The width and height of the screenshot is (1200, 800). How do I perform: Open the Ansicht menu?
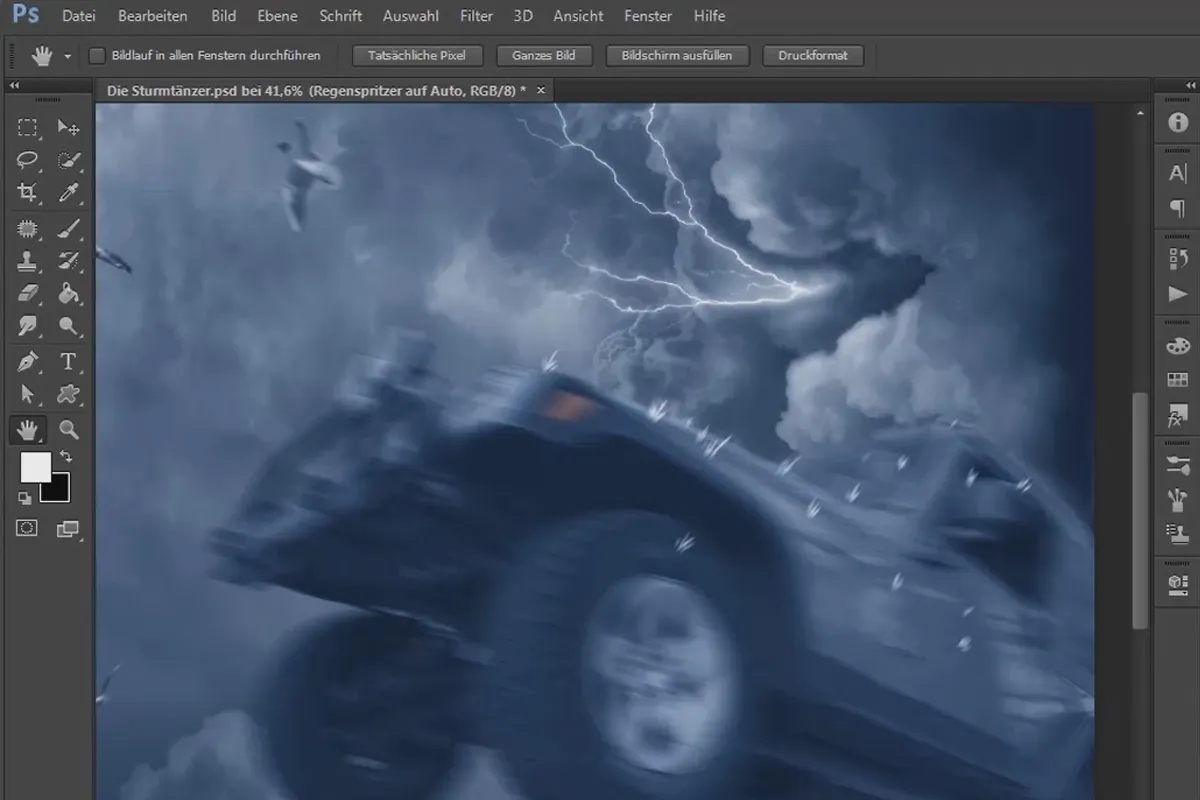click(x=578, y=16)
